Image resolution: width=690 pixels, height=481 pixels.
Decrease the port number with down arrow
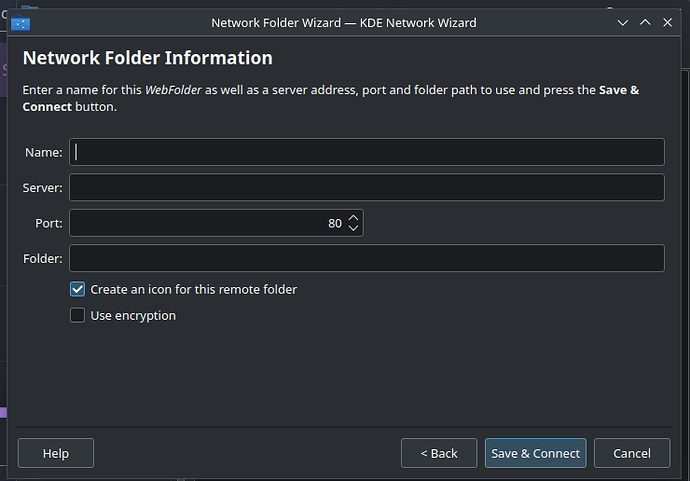pos(353,228)
